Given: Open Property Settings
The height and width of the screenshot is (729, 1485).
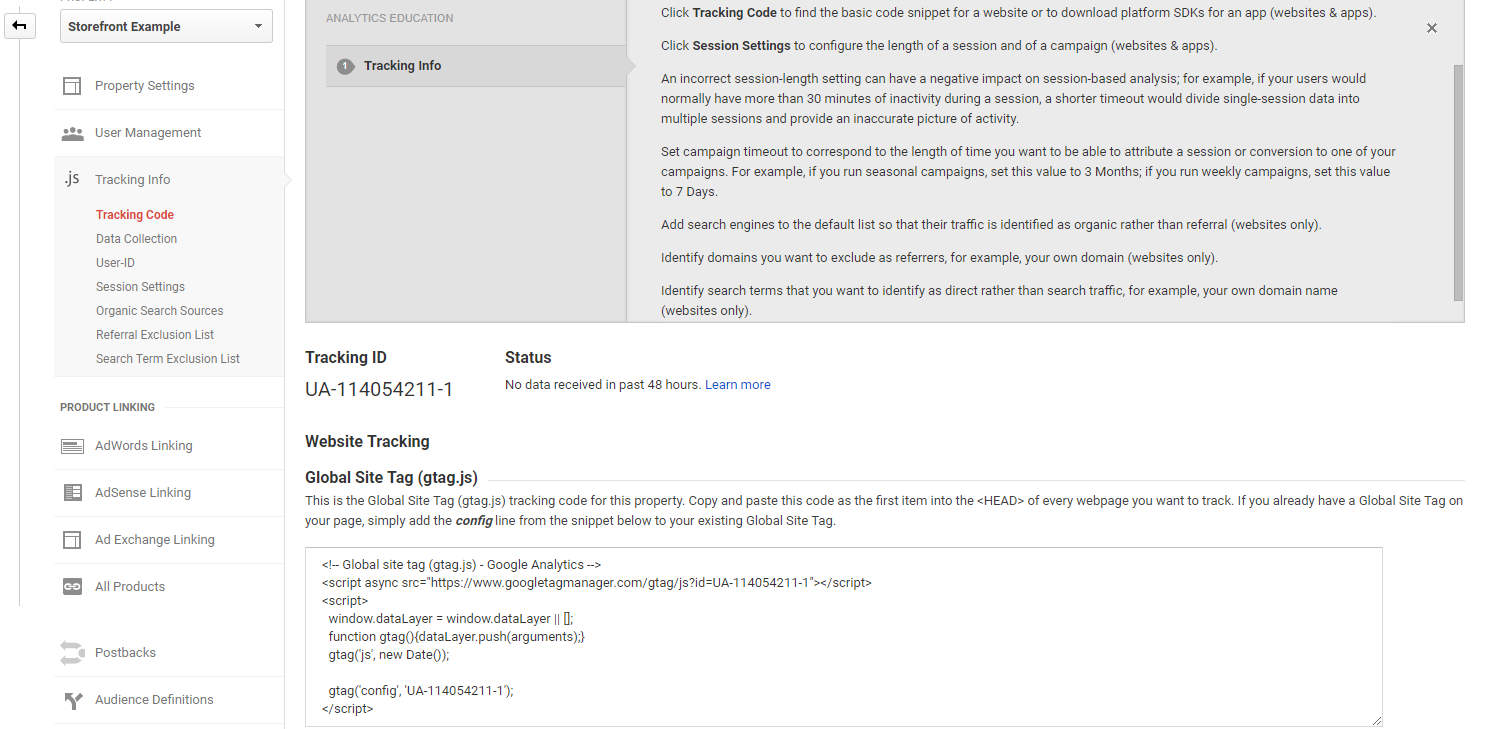Looking at the screenshot, I should [x=145, y=86].
